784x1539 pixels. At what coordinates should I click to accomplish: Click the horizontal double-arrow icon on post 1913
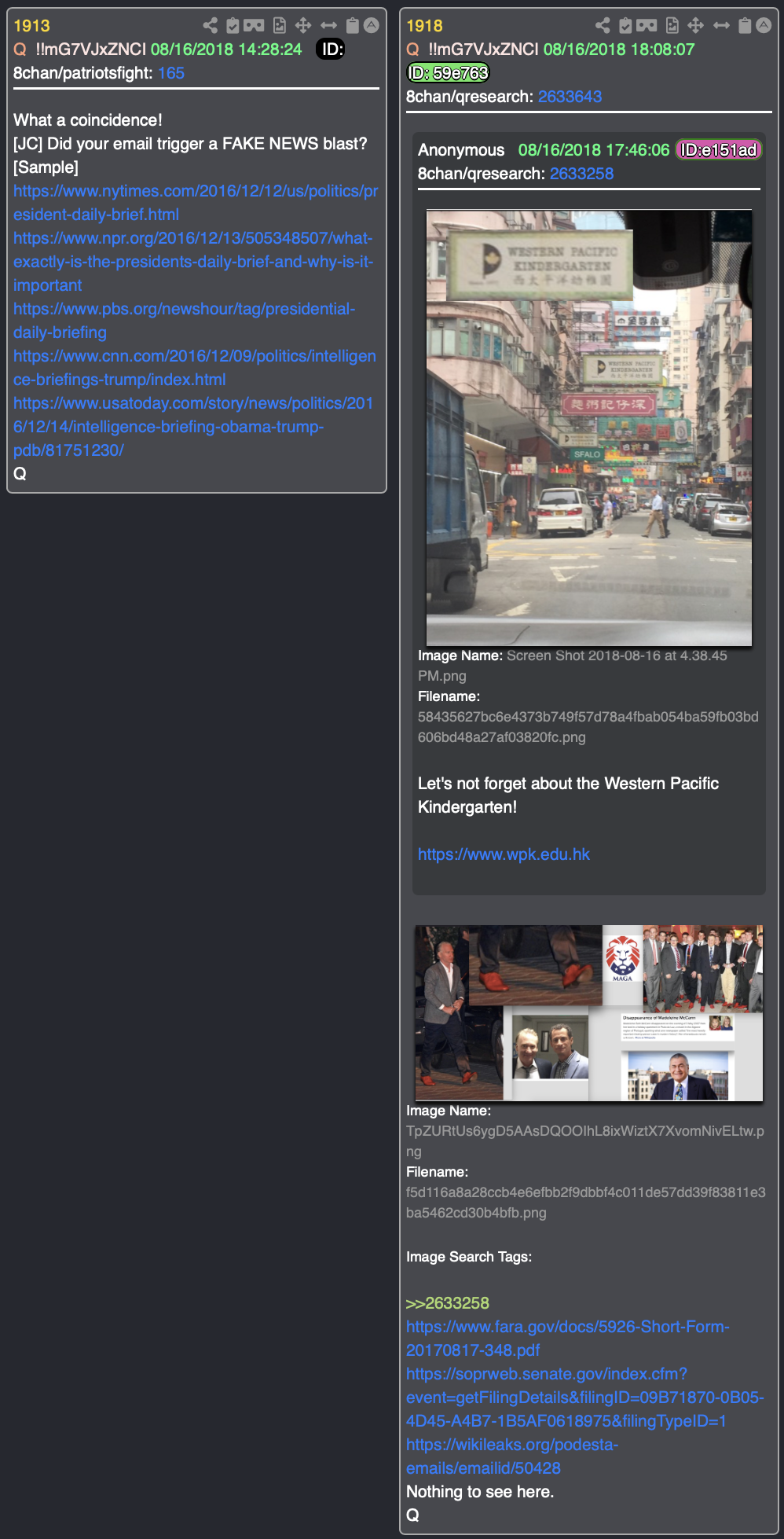328,25
